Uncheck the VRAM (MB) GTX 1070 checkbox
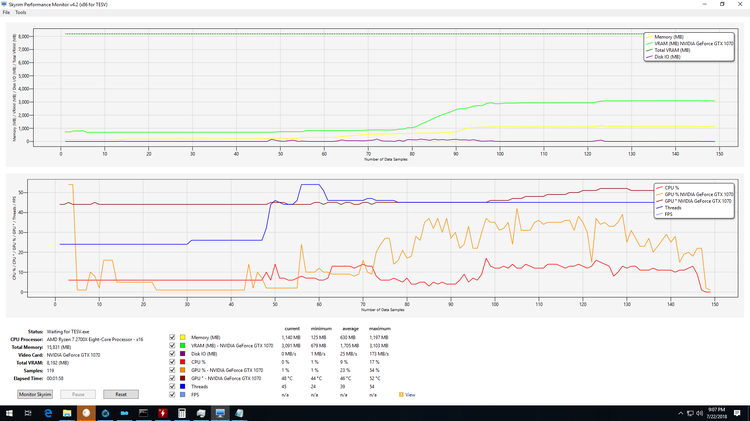750x421 pixels. tap(172, 345)
